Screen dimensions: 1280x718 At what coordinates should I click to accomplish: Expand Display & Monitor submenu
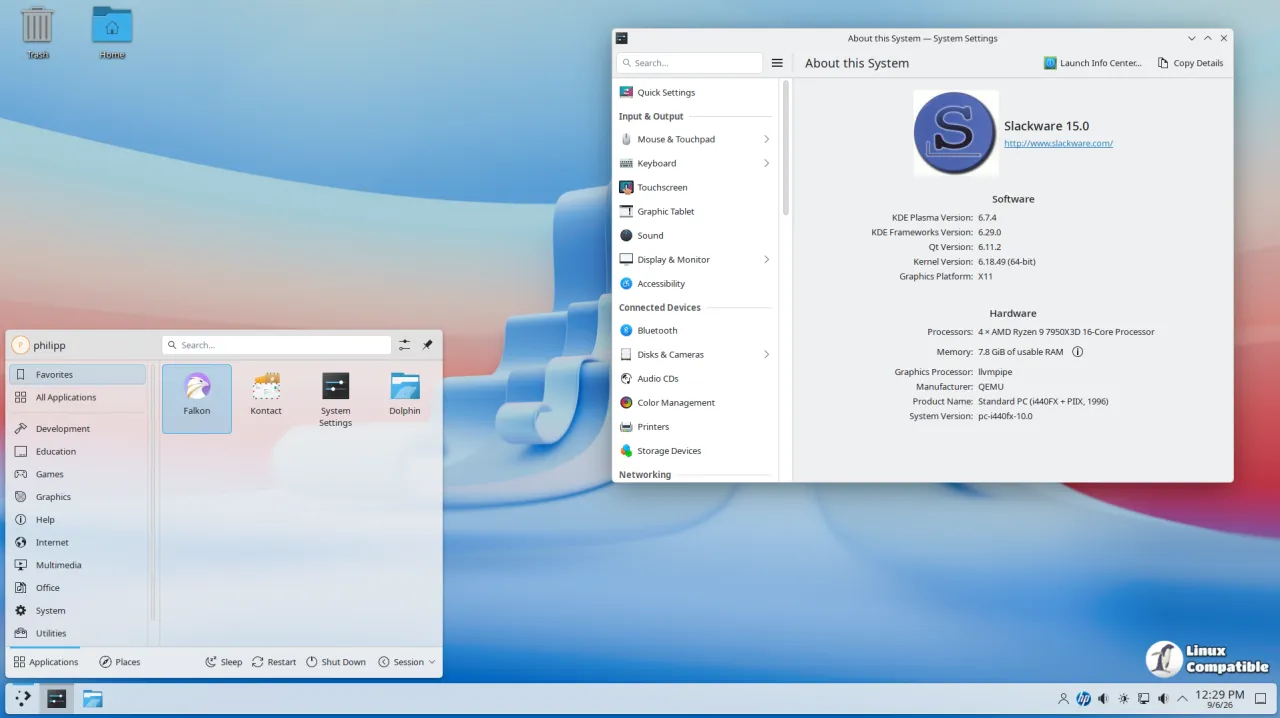point(766,259)
